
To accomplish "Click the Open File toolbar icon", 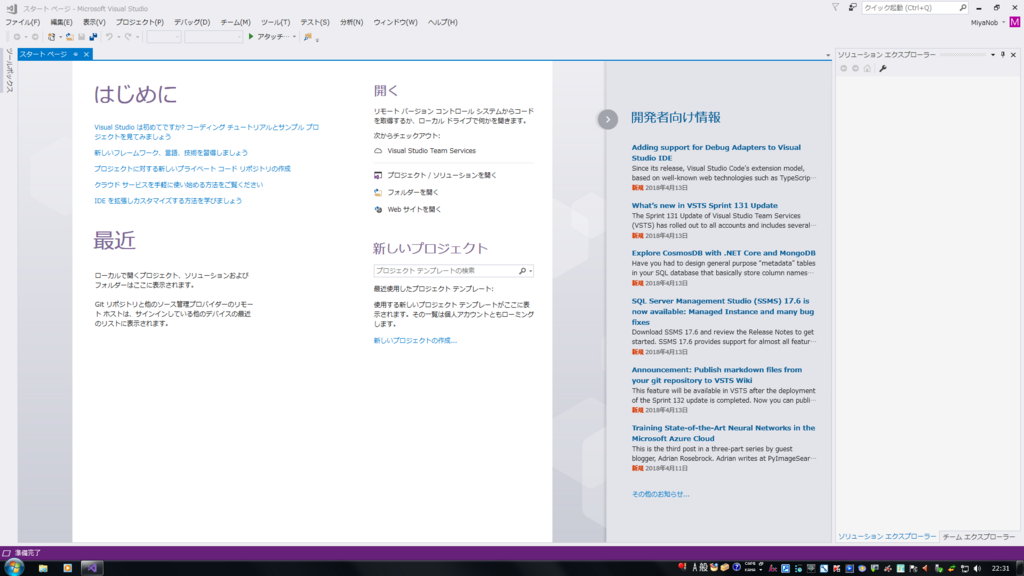I will (x=69, y=37).
